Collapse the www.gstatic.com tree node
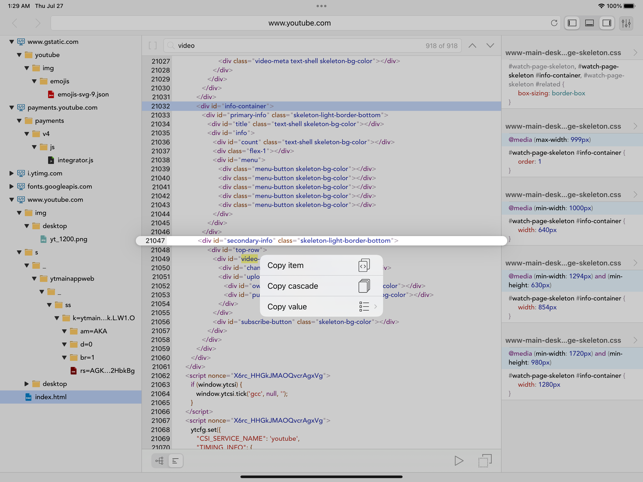Screen dimensions: 643x482 click(x=11, y=41)
